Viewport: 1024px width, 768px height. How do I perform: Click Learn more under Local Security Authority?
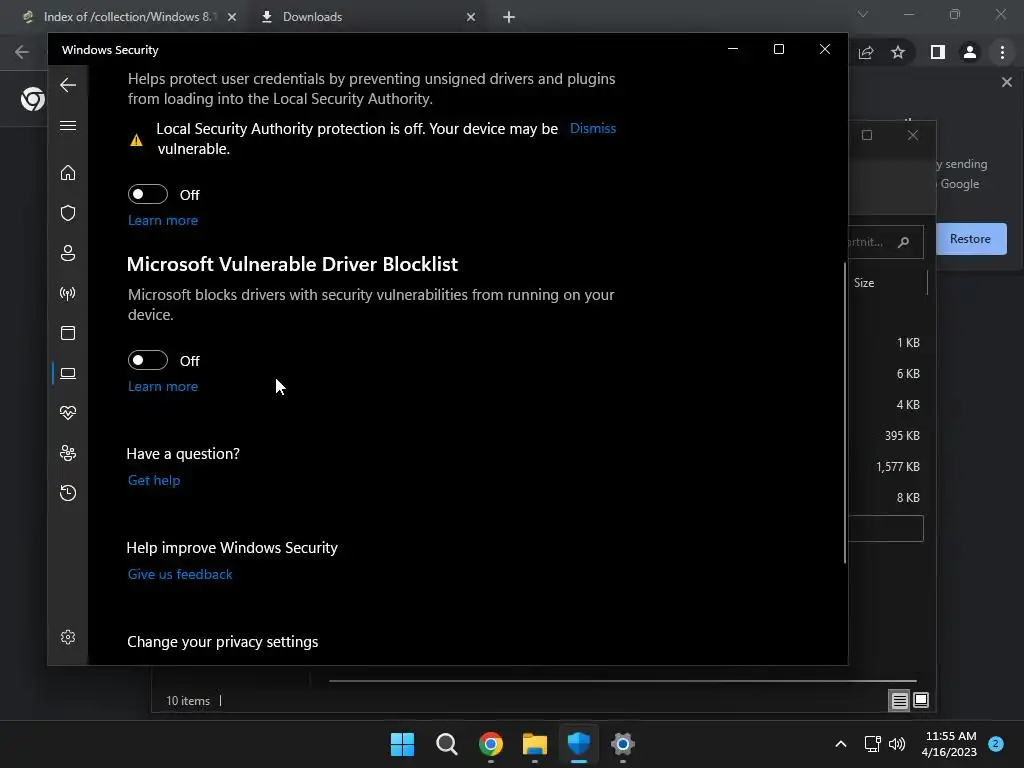pos(163,221)
